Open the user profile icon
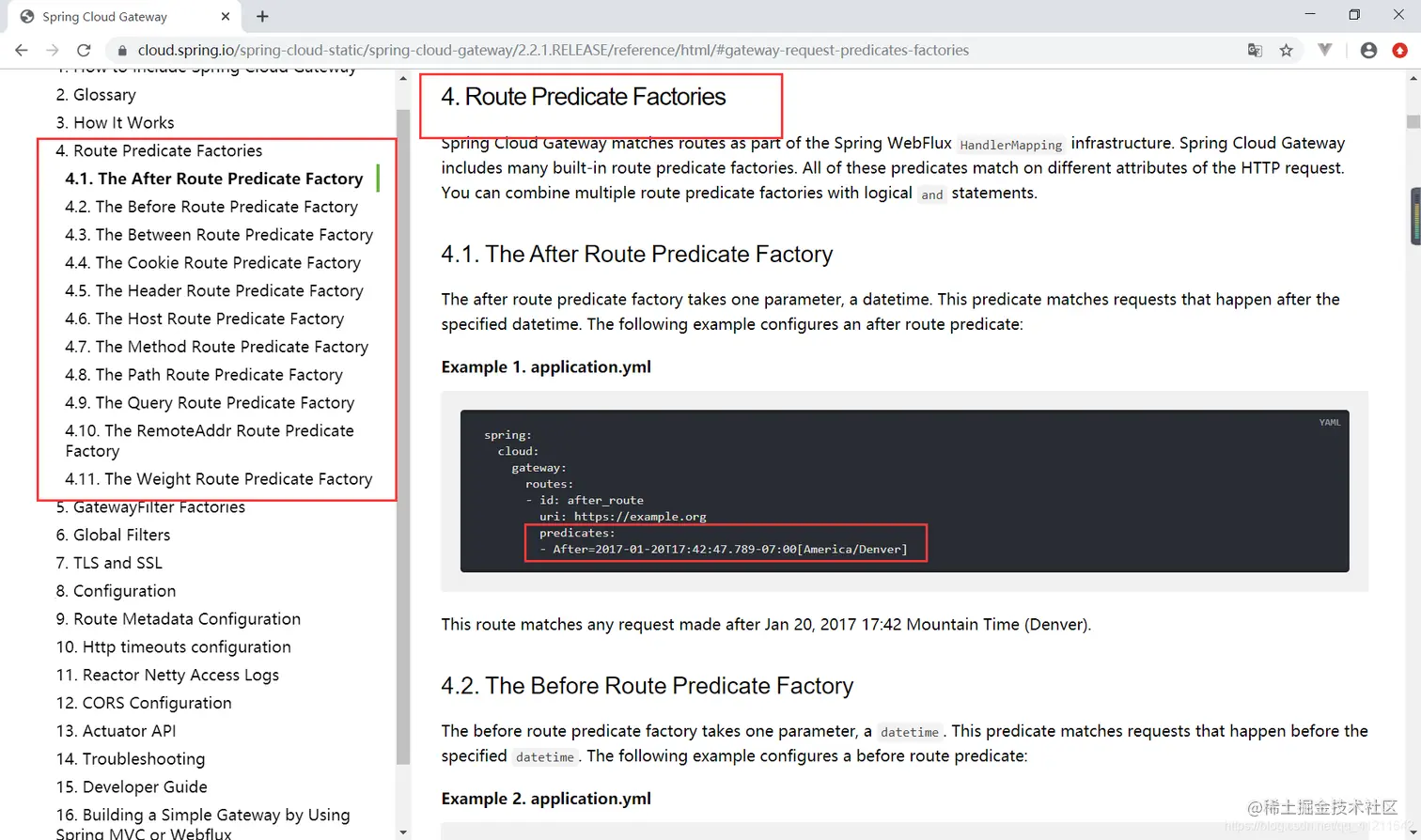 point(1368,50)
